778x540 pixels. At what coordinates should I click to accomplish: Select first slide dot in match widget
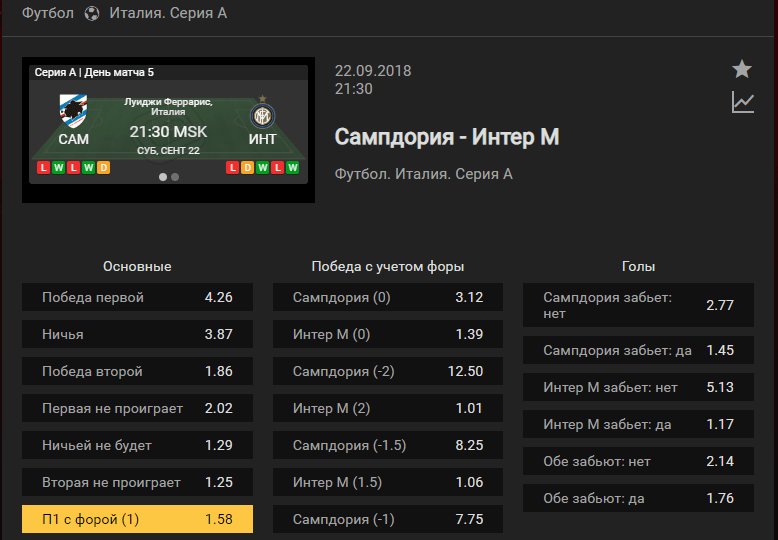click(163, 177)
